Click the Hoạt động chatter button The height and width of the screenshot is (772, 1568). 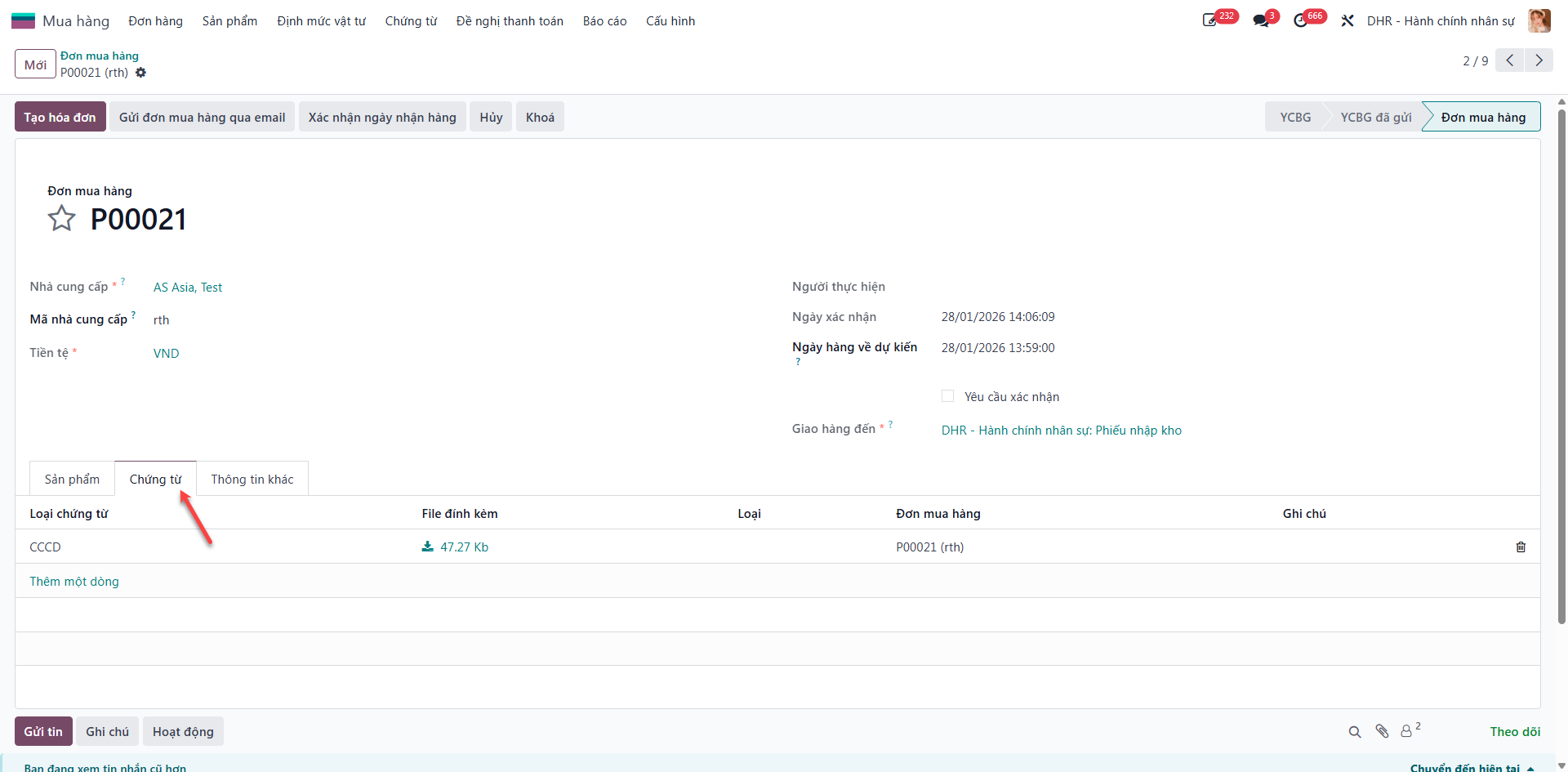click(183, 731)
